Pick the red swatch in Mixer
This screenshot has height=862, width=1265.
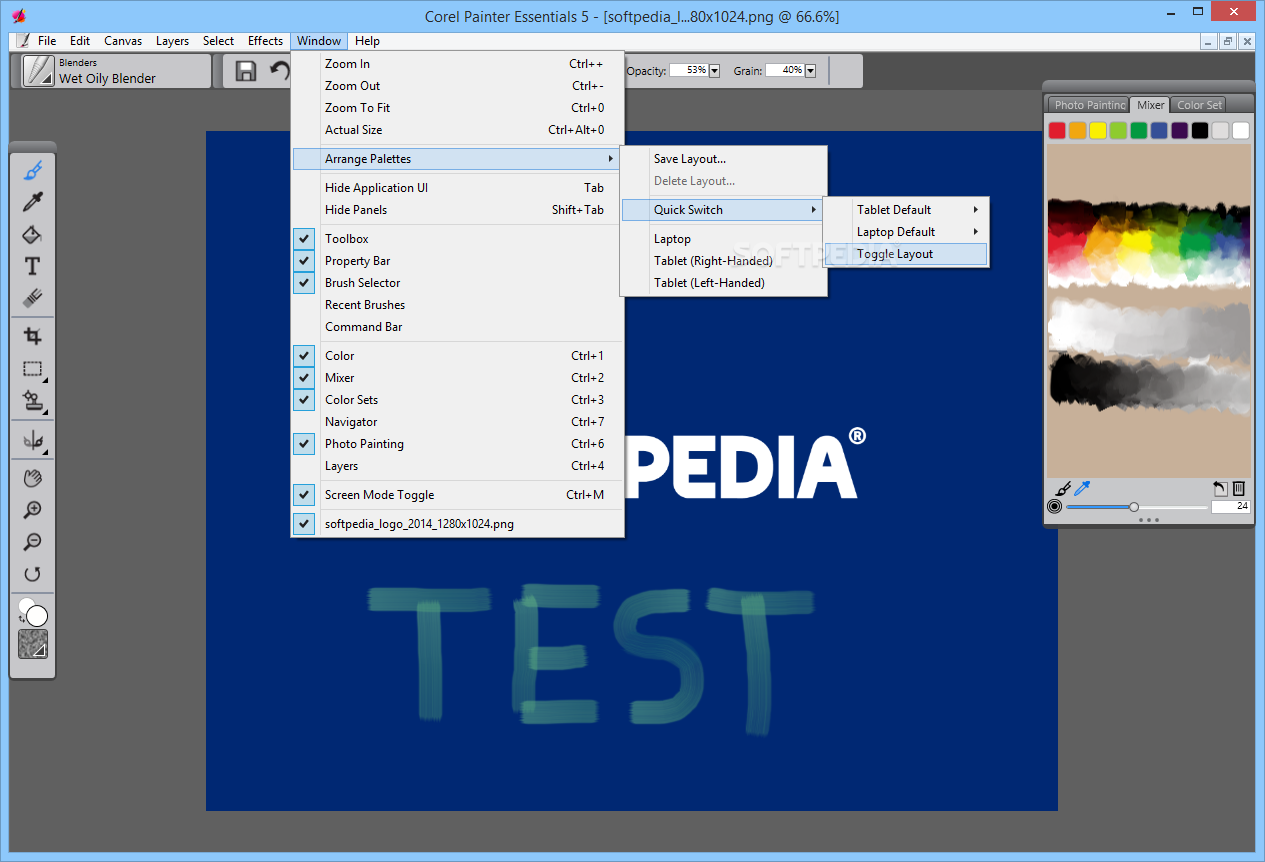point(1057,130)
